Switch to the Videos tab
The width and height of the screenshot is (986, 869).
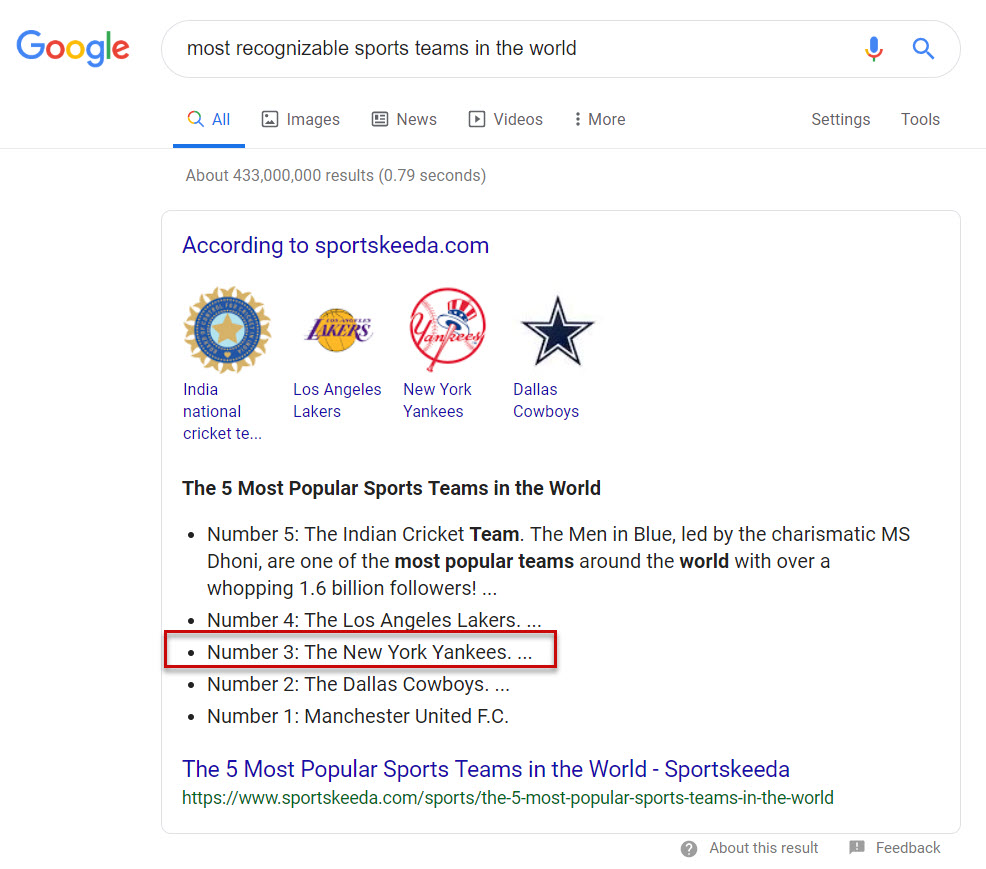(505, 119)
